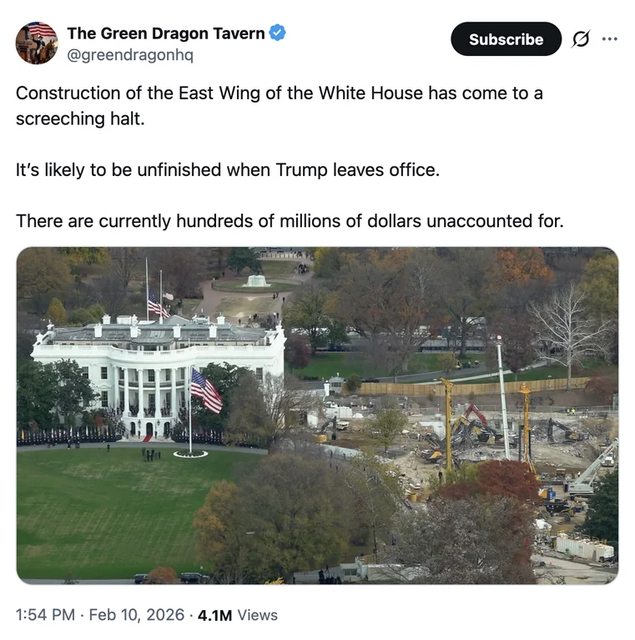
Task: Click the @greendragonhq handle
Action: (x=130, y=54)
